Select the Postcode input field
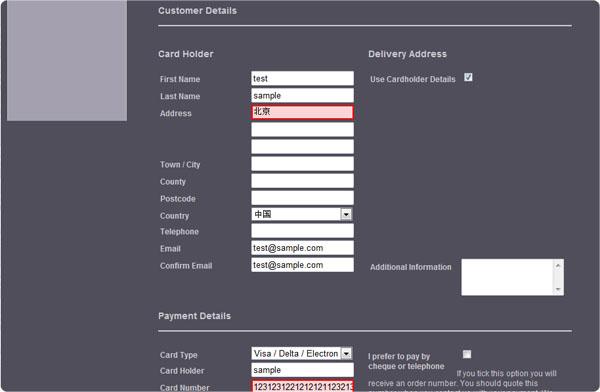The width and height of the screenshot is (600, 392). pos(302,198)
